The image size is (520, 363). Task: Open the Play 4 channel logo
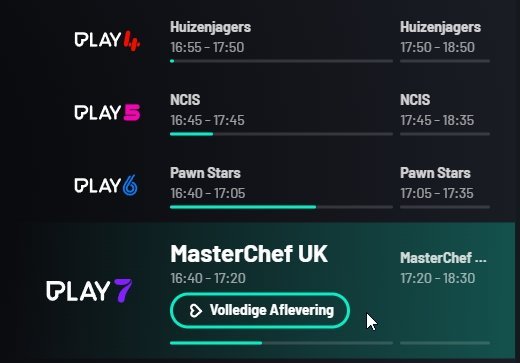(107, 40)
